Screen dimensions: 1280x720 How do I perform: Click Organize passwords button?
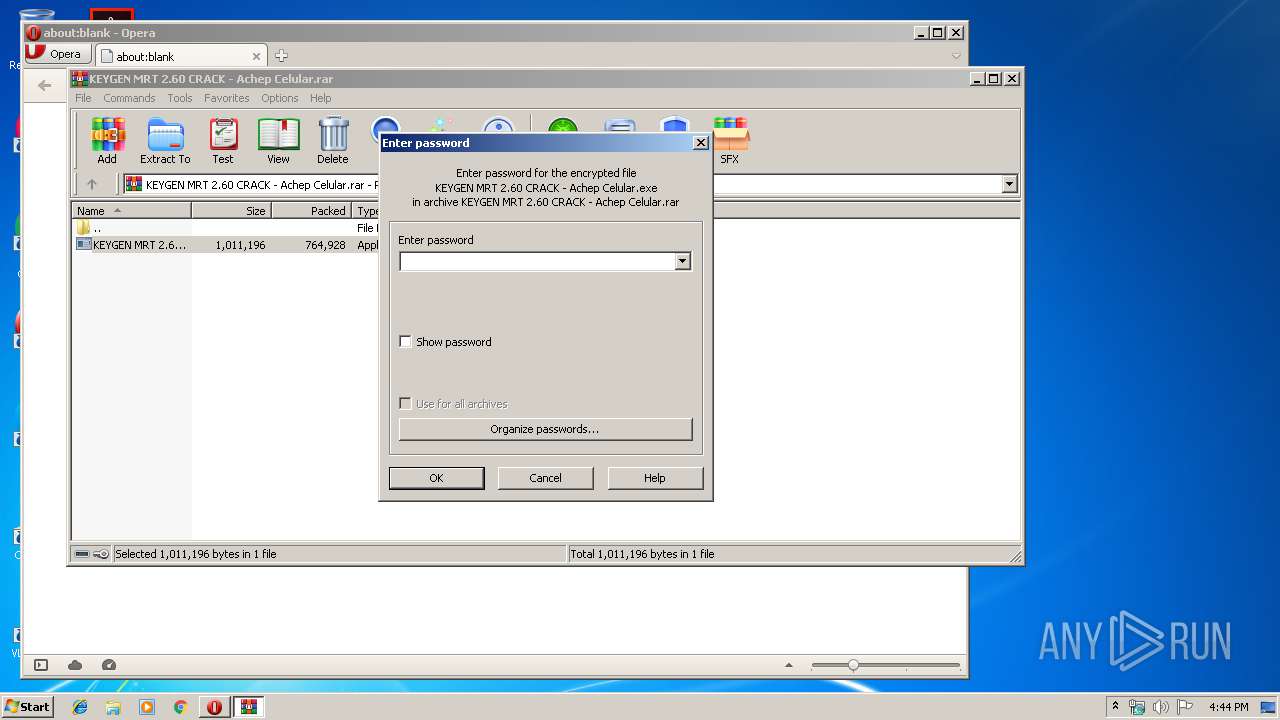545,429
